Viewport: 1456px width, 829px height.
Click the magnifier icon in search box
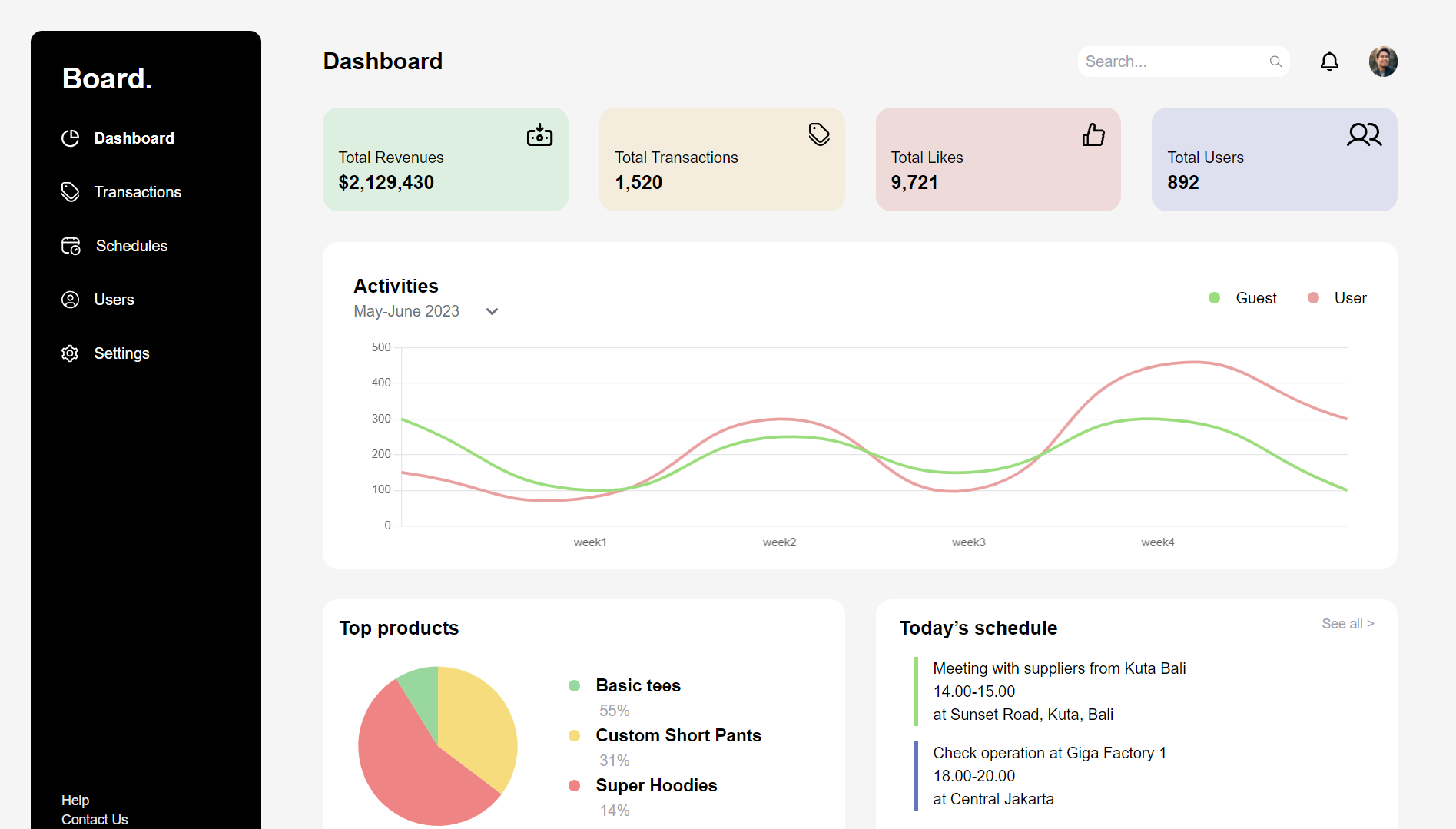point(1275,61)
